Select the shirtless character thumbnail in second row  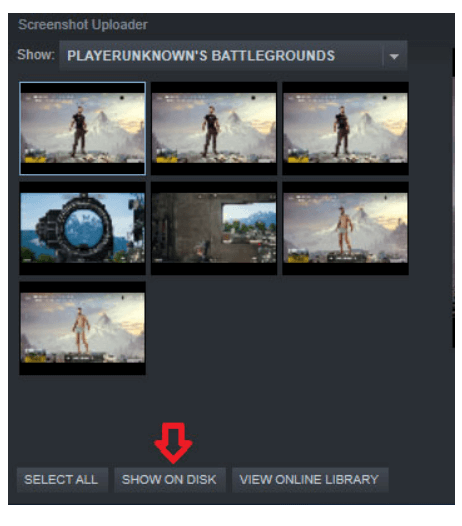(346, 228)
